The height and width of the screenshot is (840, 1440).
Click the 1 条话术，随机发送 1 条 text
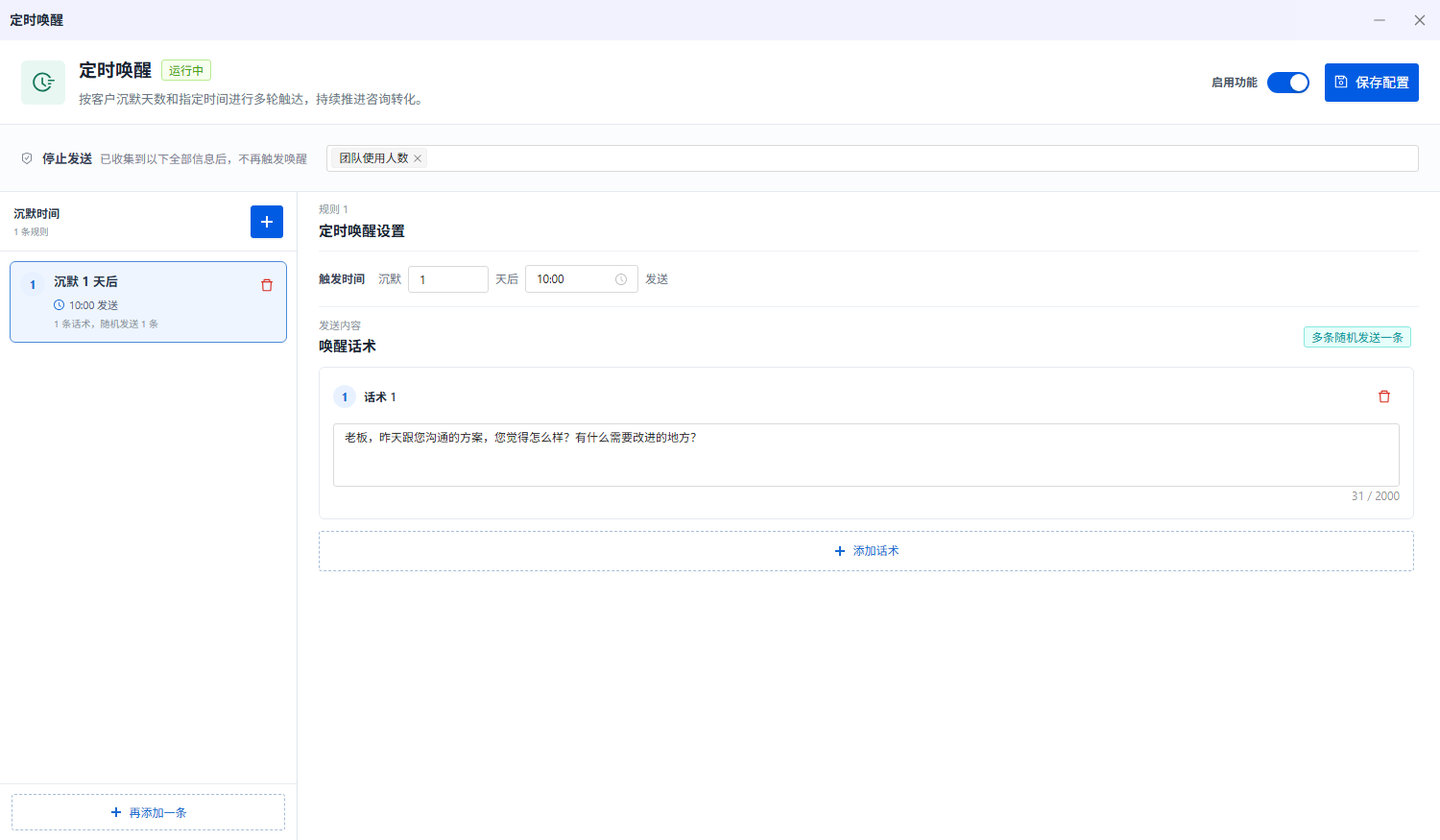106,324
